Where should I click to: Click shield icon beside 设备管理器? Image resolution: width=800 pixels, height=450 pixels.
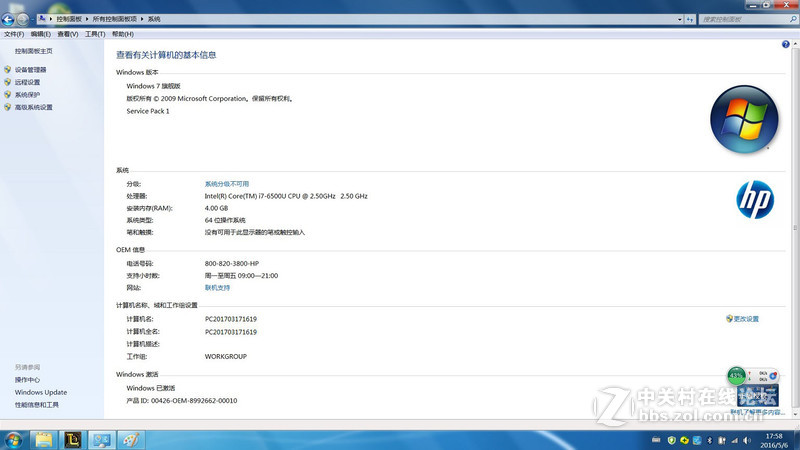pyautogui.click(x=7, y=69)
